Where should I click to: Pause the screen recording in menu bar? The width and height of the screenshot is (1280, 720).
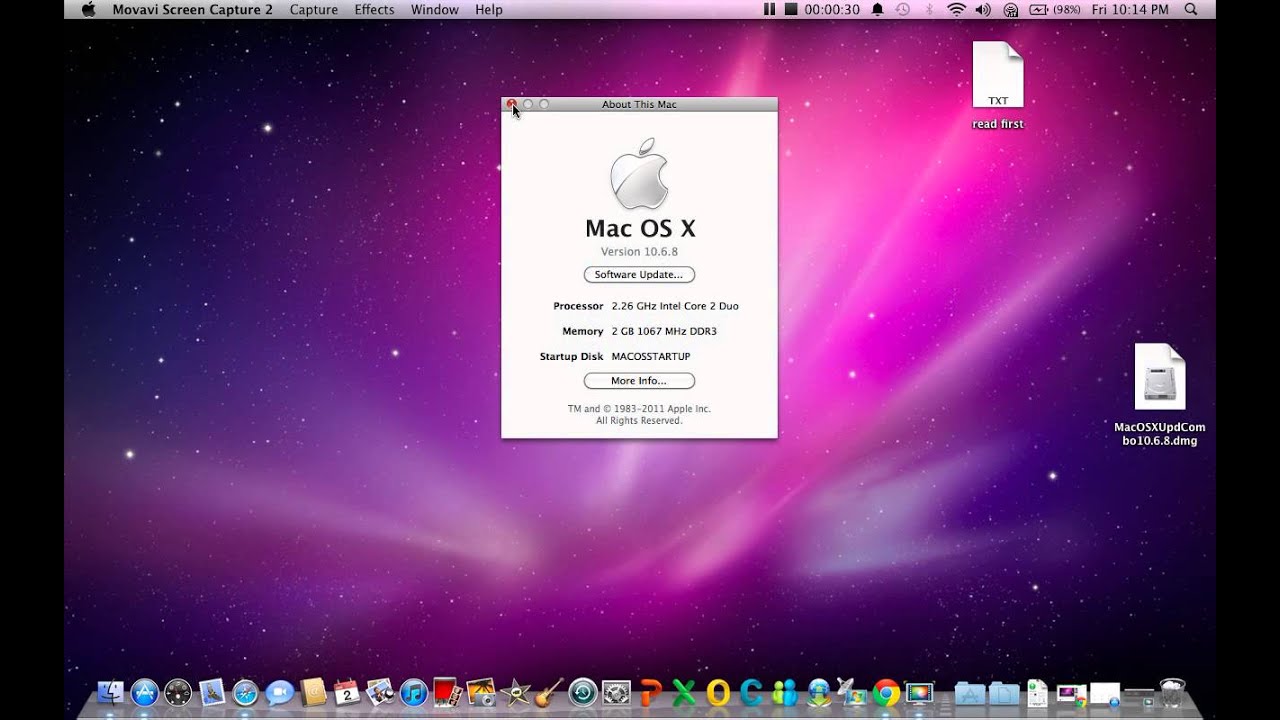click(768, 9)
